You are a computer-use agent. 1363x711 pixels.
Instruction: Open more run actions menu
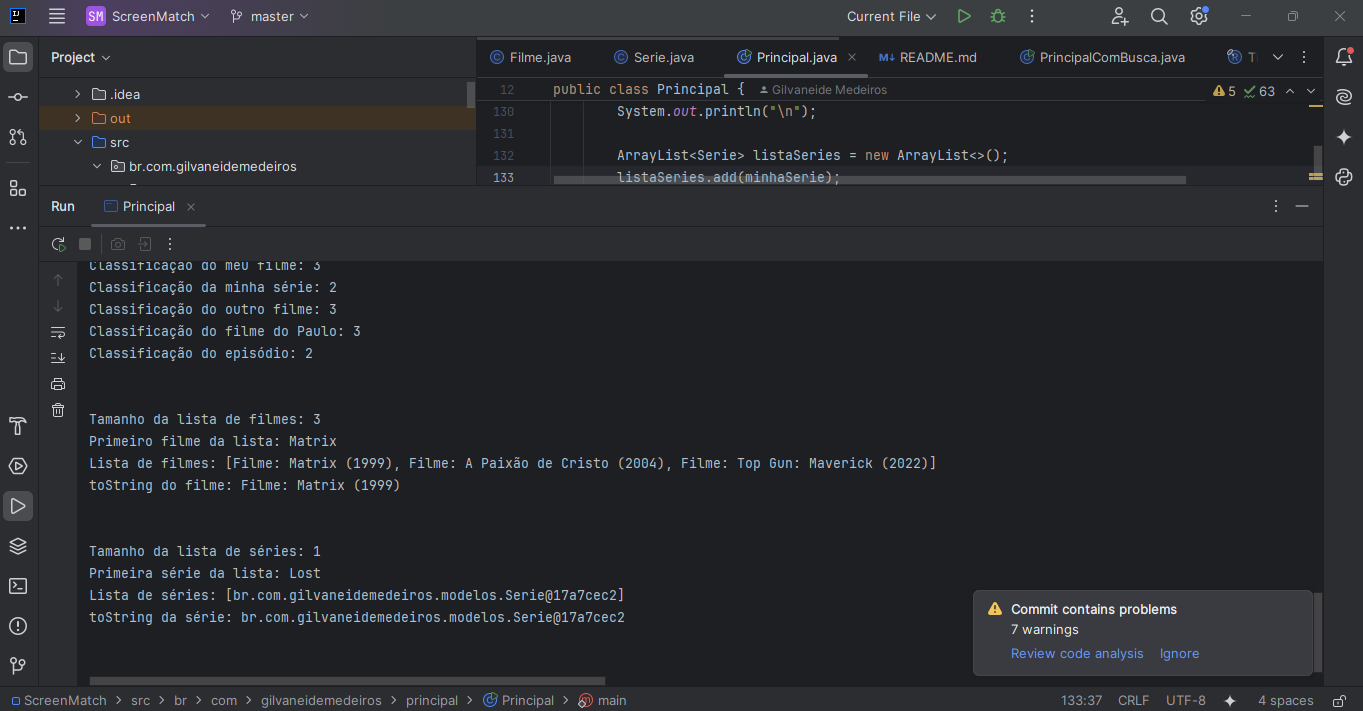[1032, 16]
